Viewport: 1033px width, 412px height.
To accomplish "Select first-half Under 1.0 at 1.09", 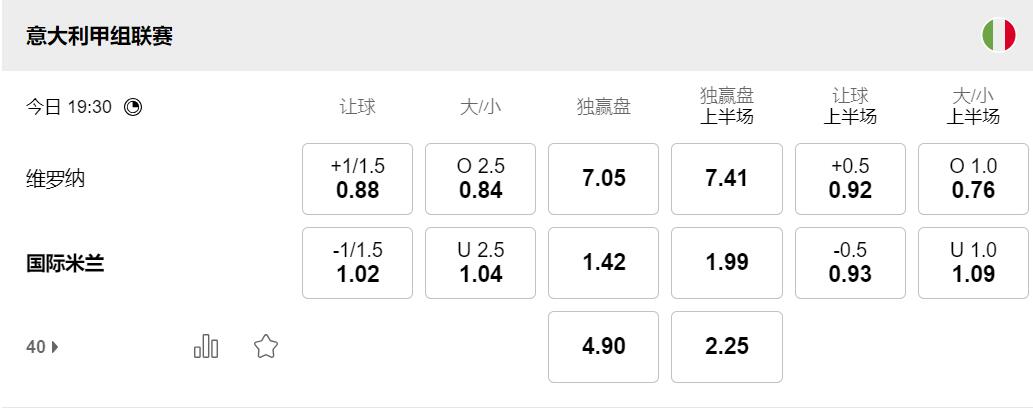I will (x=973, y=263).
